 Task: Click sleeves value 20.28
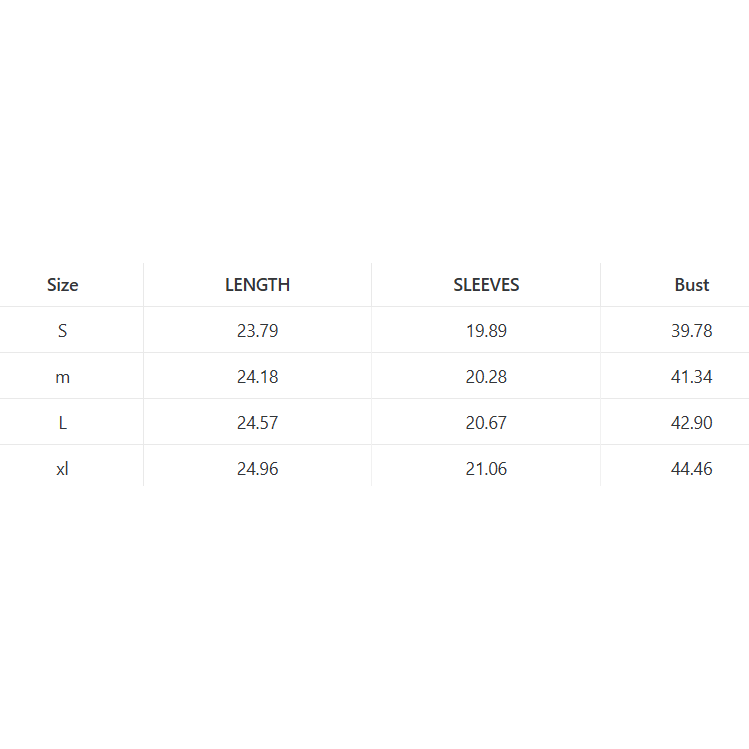486,377
